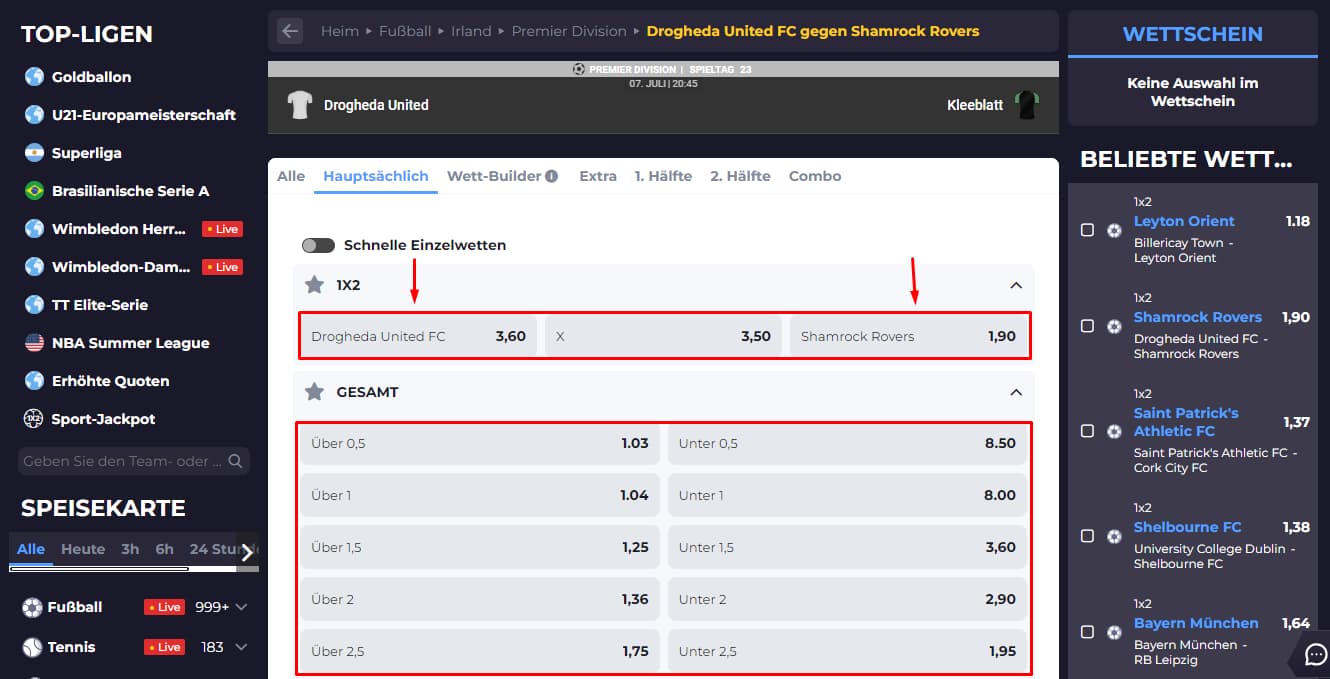Click the football icon next to Leyton Orient bet

coord(1115,230)
